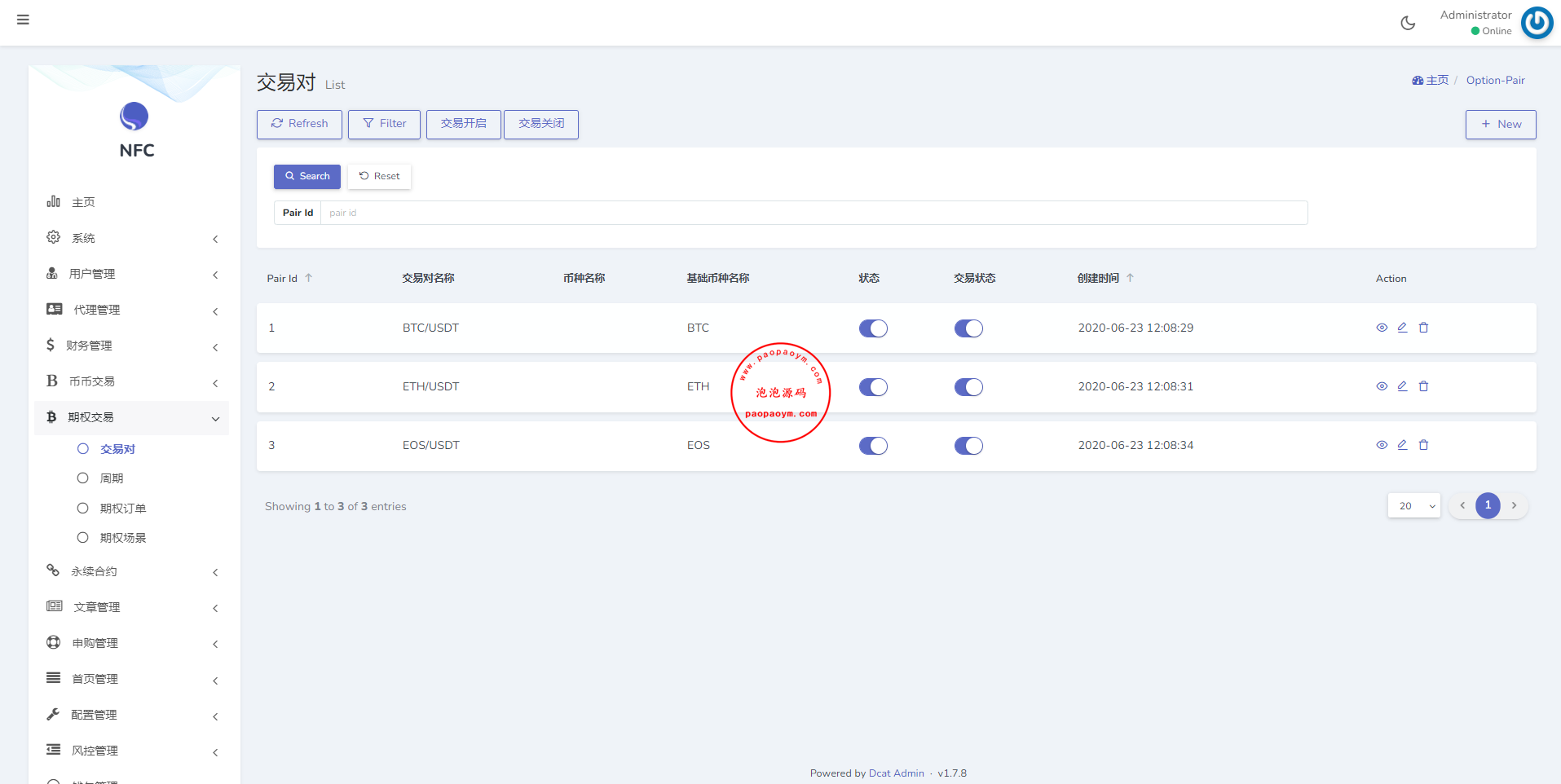
Task: Open the page size 20 dropdown
Action: point(1413,506)
